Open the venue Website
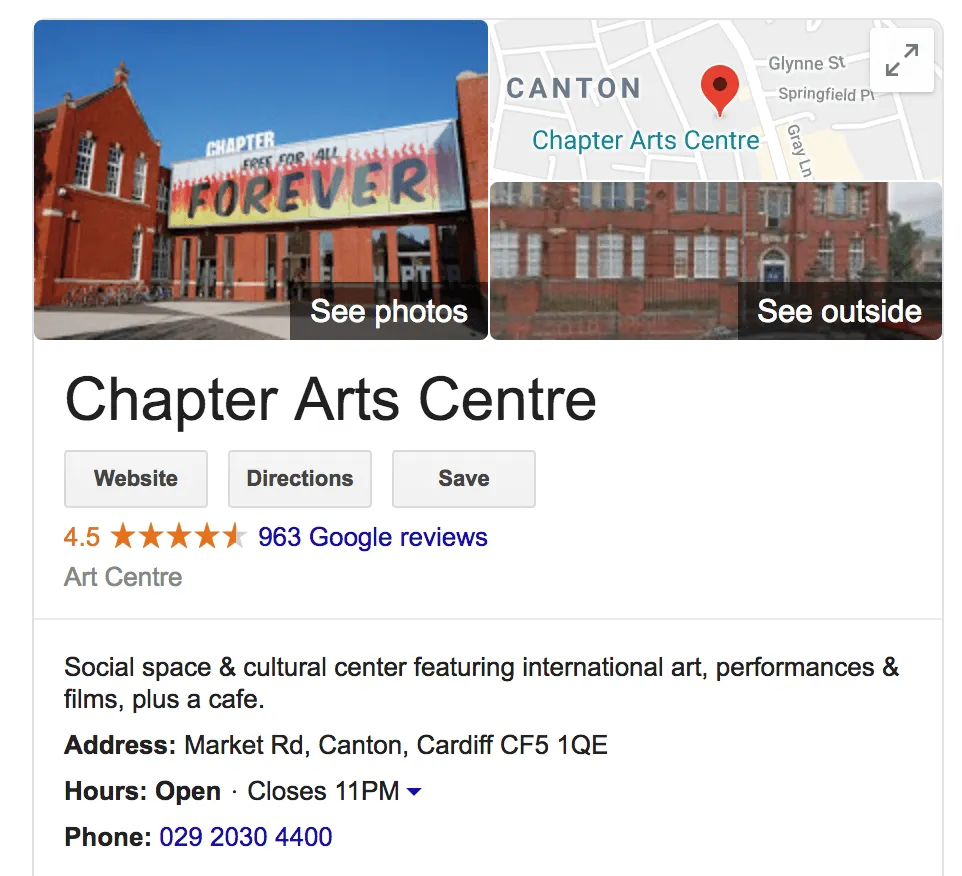This screenshot has width=962, height=876. [x=135, y=478]
